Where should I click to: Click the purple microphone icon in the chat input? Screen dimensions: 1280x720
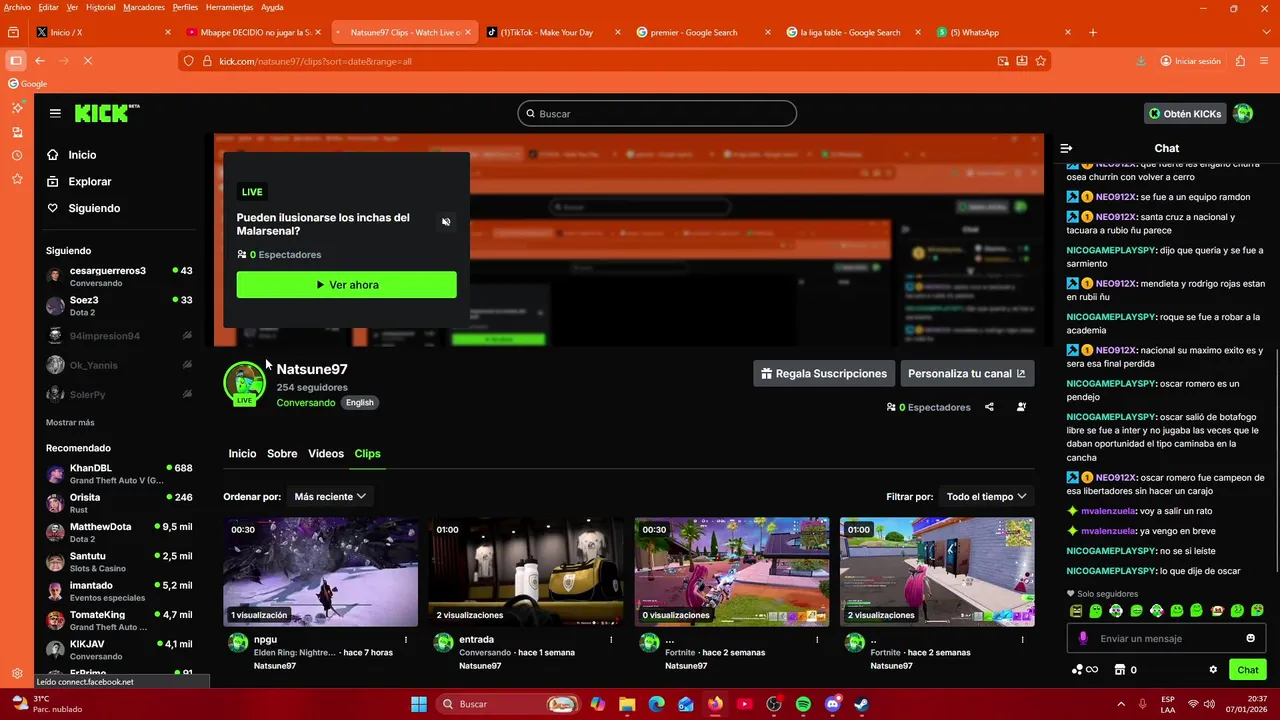coord(1083,638)
